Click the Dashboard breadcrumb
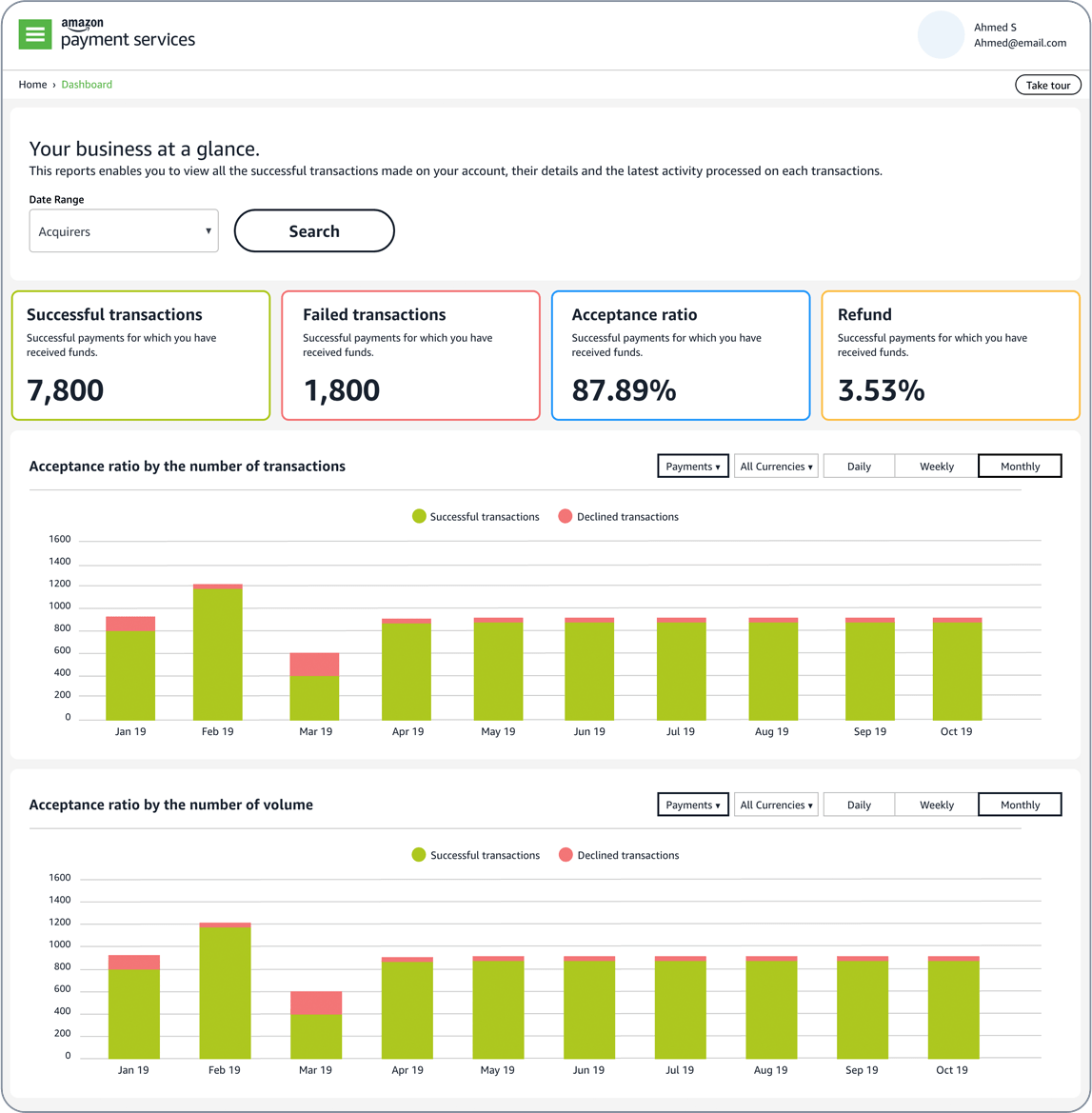Screen dimensions: 1092x1113 click(x=87, y=85)
